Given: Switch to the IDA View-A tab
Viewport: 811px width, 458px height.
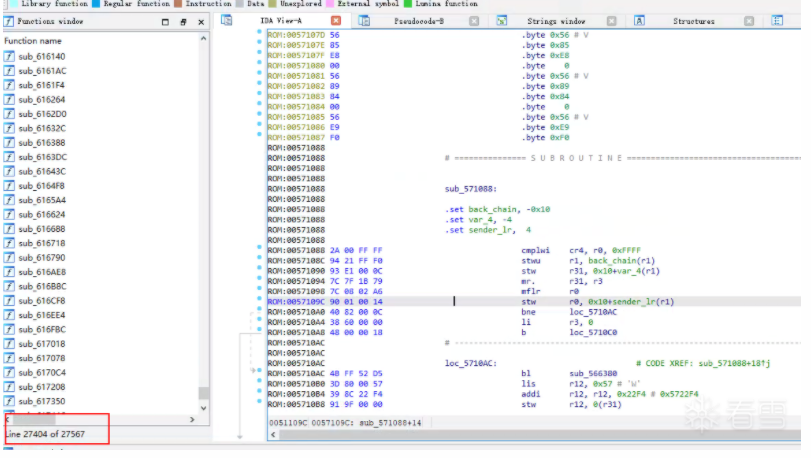Looking at the screenshot, I should [281, 21].
